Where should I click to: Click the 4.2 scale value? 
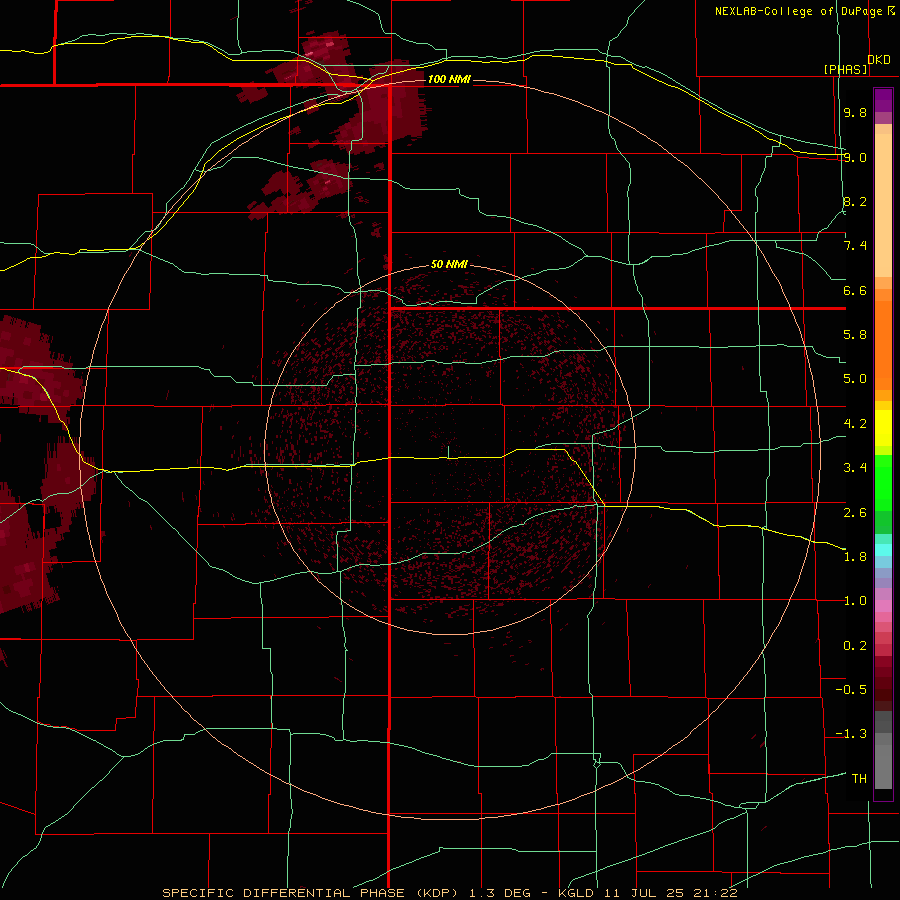pos(855,424)
